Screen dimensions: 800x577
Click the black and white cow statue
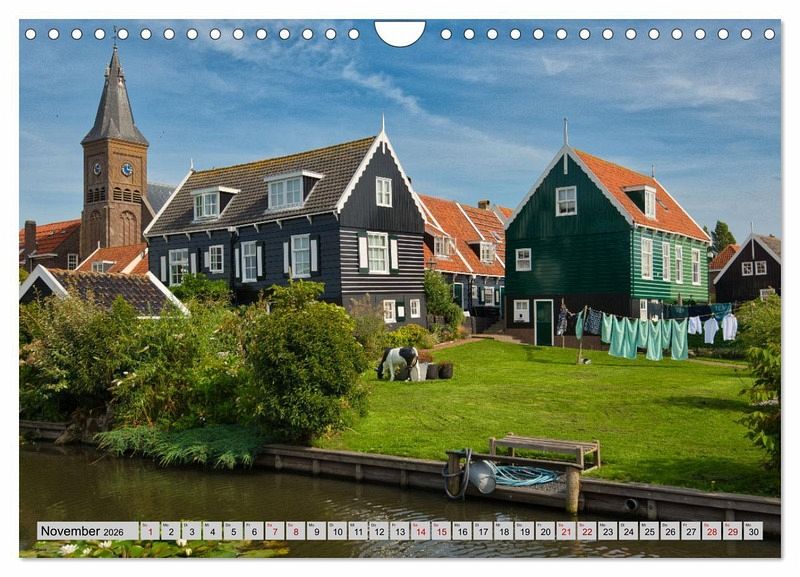pos(399,360)
